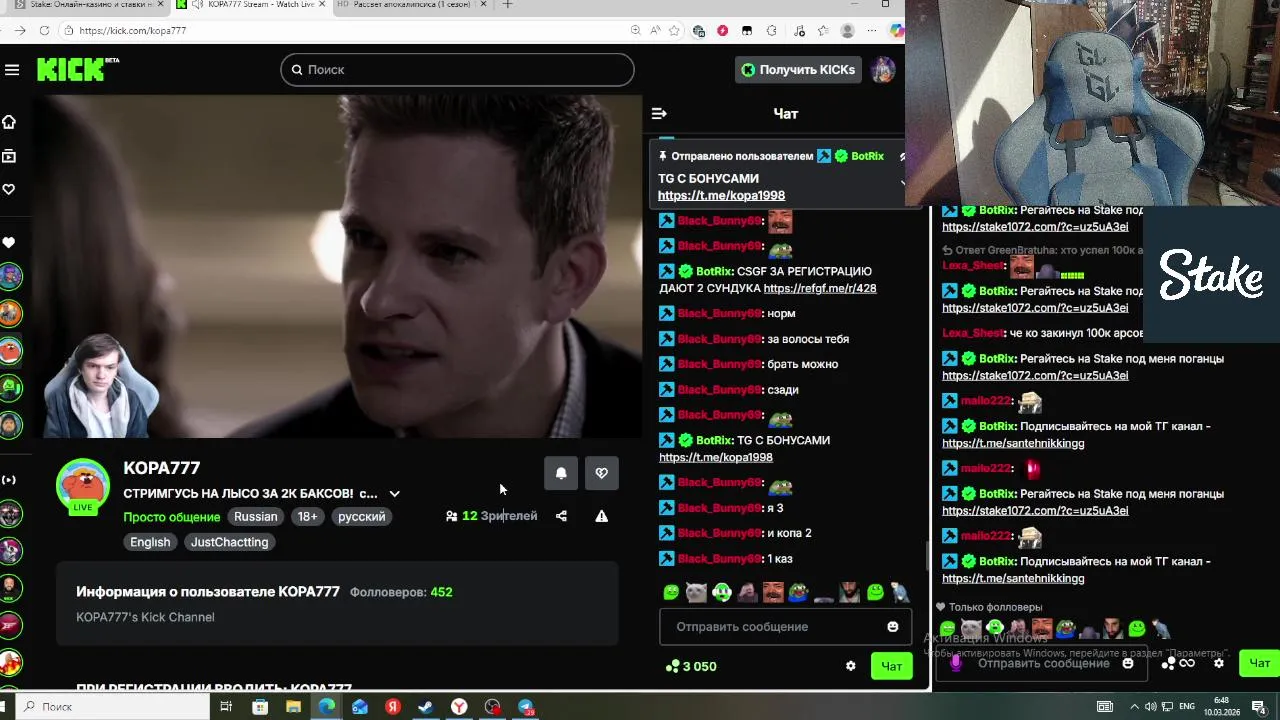
Task: Click Black_Bunny69 username on 'норм' message
Action: (720, 313)
